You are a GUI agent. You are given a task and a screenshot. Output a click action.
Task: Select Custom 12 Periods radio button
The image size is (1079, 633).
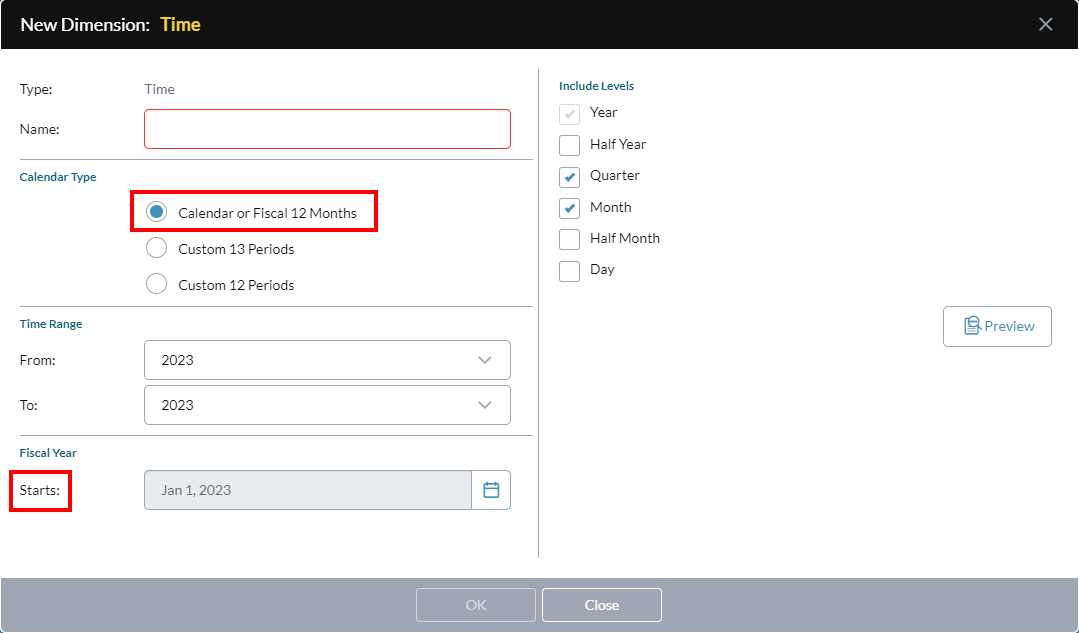pos(156,283)
